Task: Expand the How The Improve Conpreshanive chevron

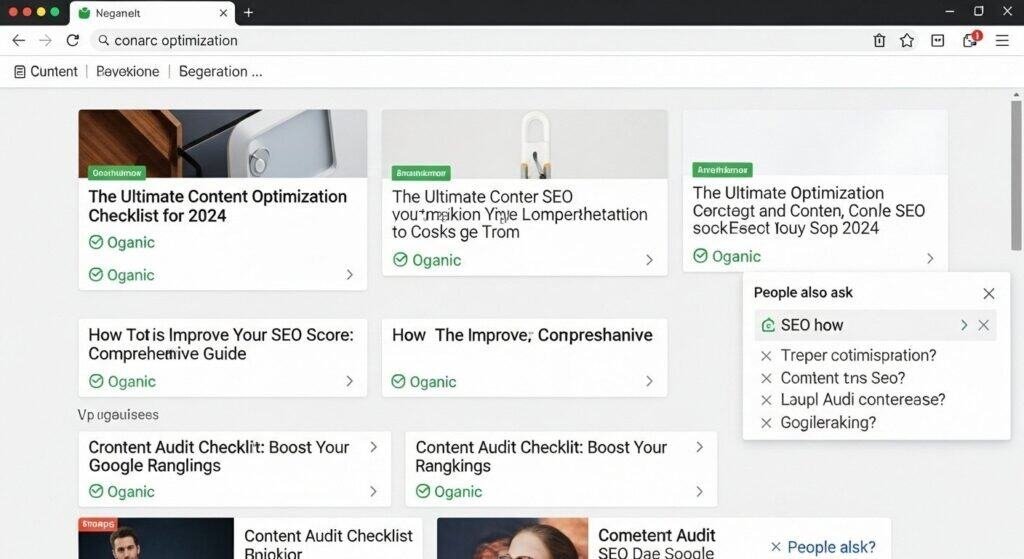Action: click(649, 381)
